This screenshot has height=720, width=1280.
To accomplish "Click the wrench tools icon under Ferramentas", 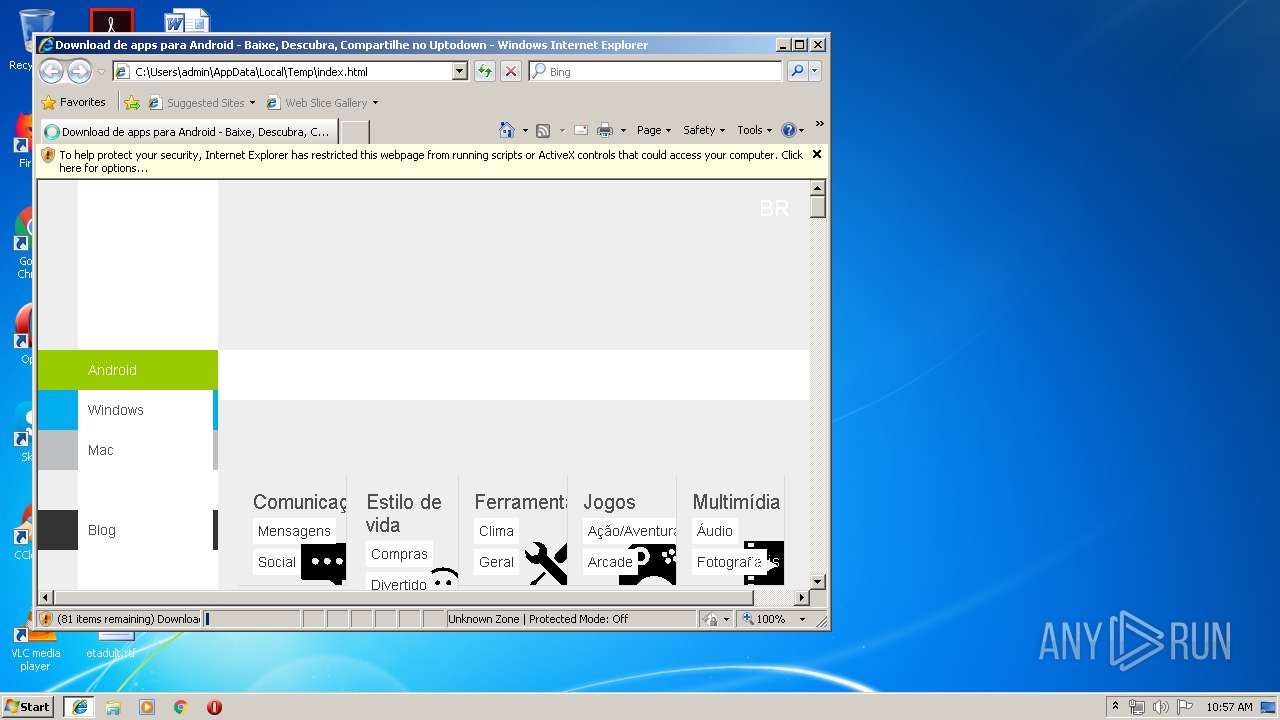I will (x=546, y=563).
